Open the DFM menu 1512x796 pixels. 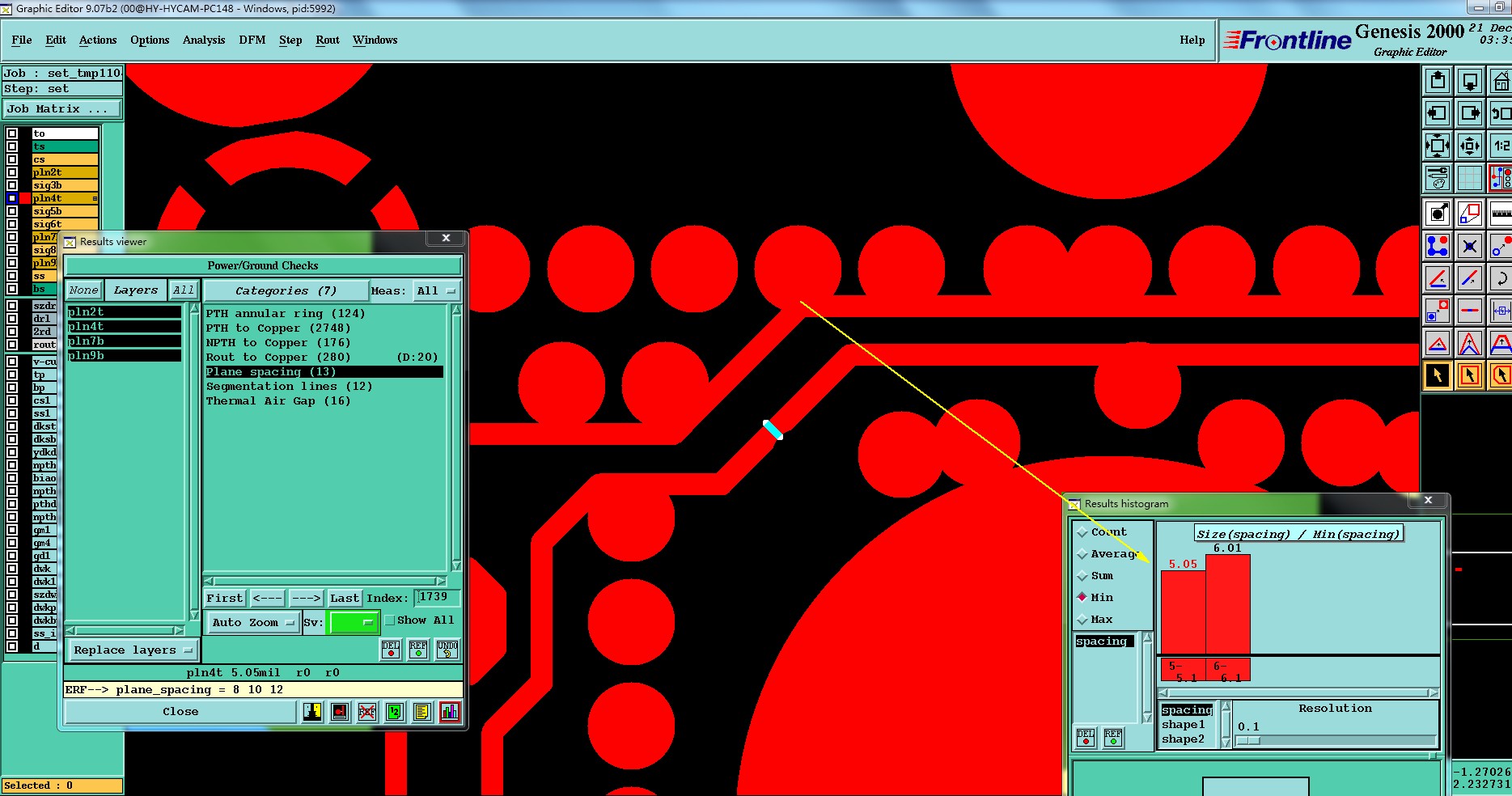[x=252, y=40]
